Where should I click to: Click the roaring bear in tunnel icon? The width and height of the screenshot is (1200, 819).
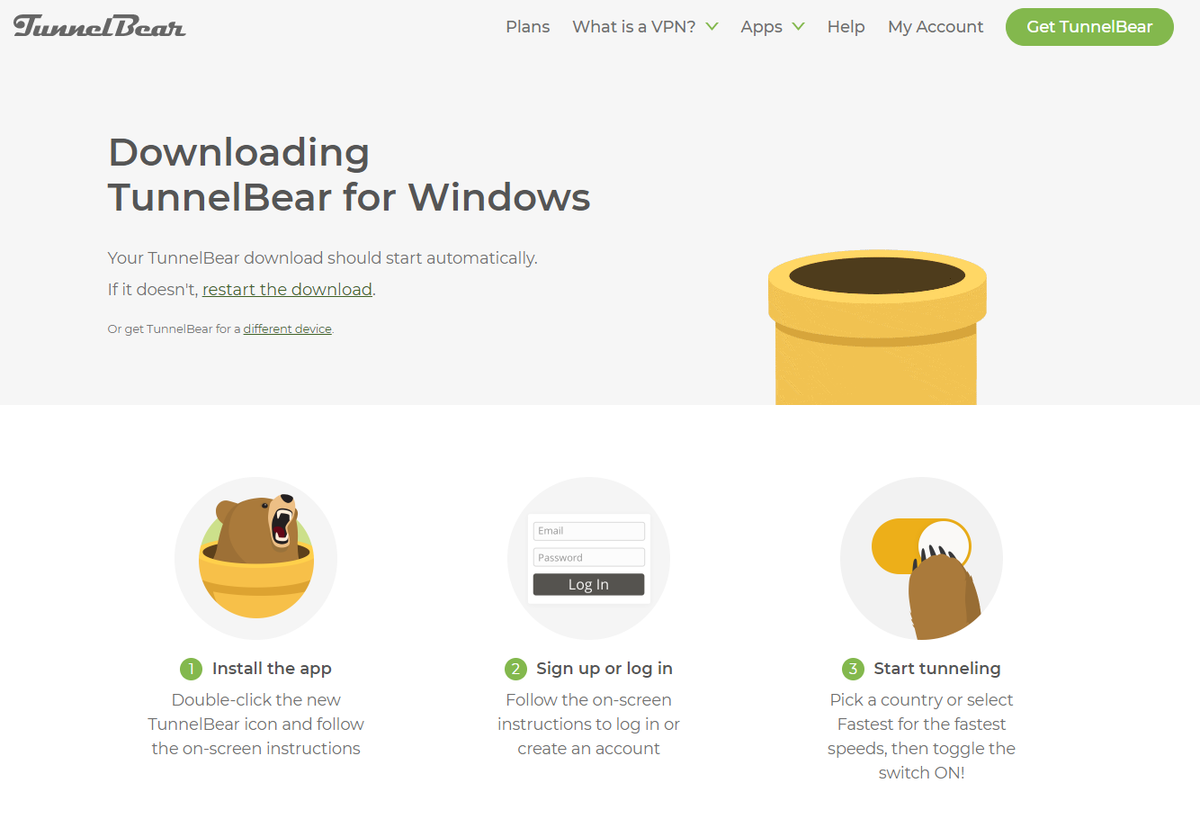tap(256, 558)
